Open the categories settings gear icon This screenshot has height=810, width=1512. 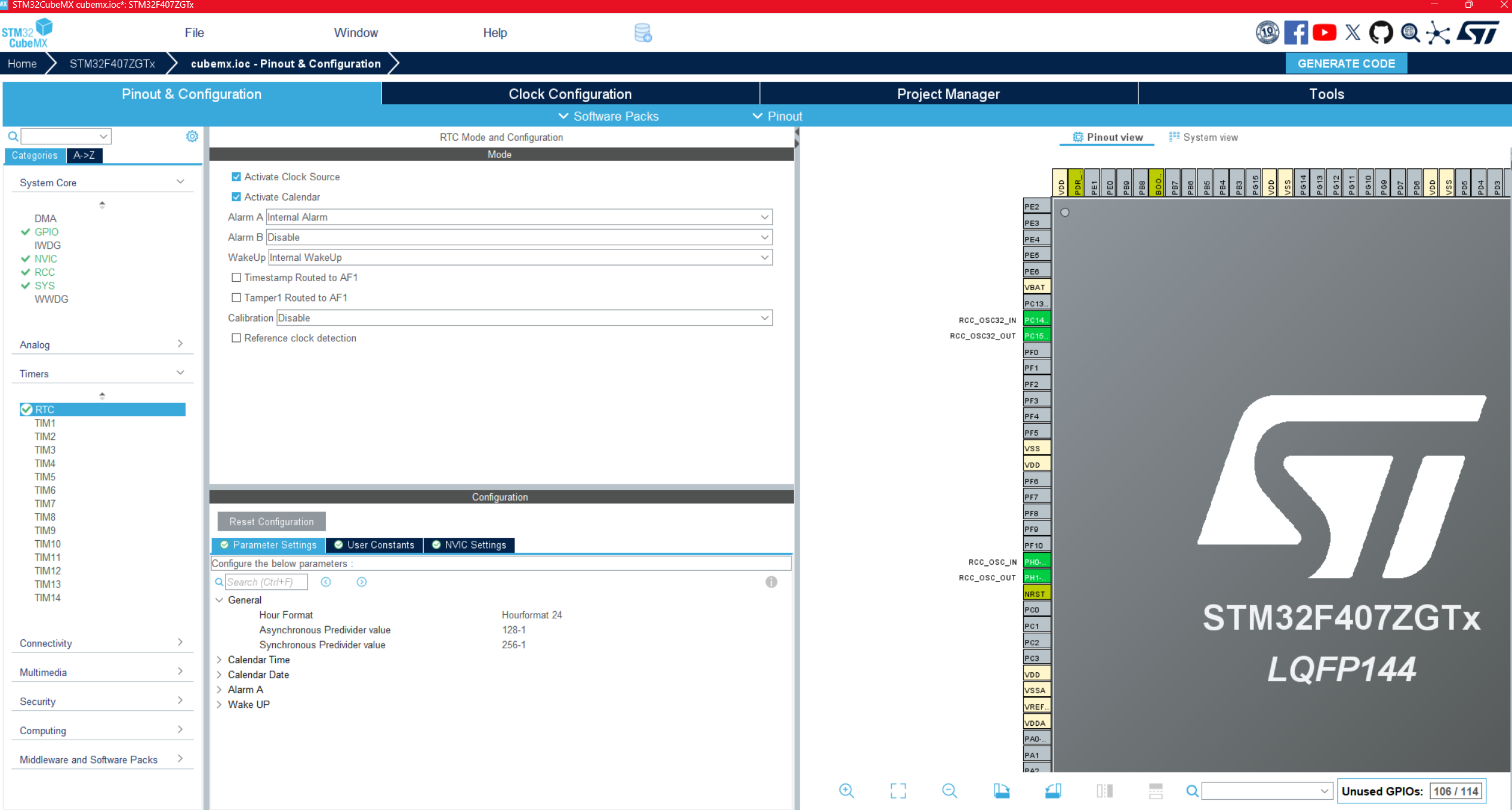(192, 136)
